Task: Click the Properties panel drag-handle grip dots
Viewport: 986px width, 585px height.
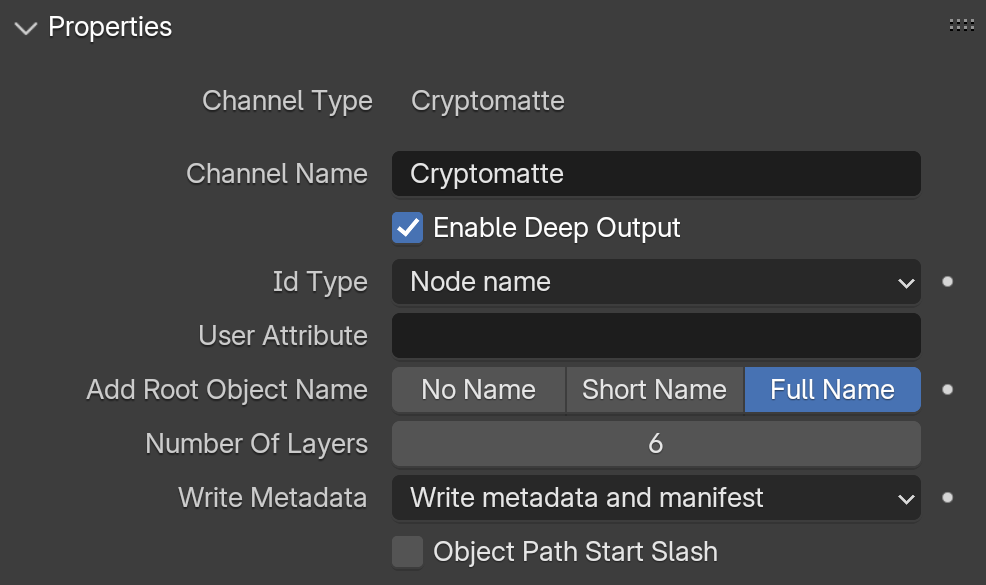Action: coord(961,25)
